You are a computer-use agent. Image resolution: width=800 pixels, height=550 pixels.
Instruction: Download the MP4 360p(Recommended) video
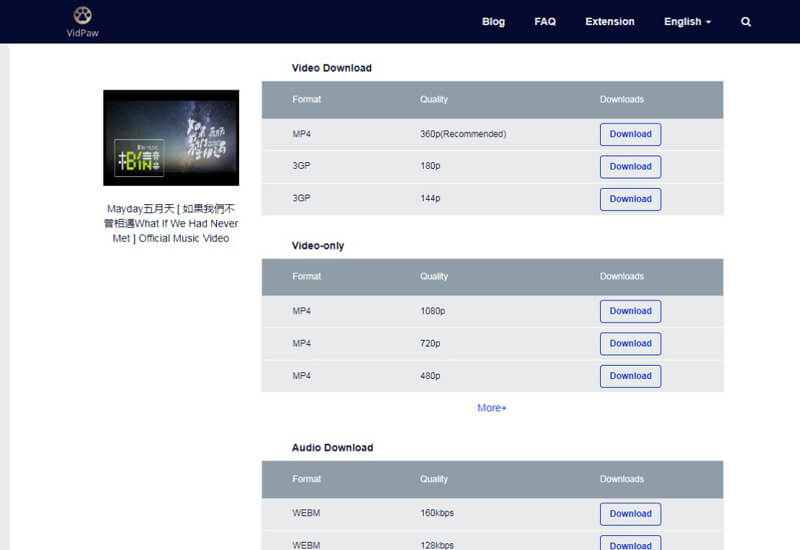[x=631, y=134]
